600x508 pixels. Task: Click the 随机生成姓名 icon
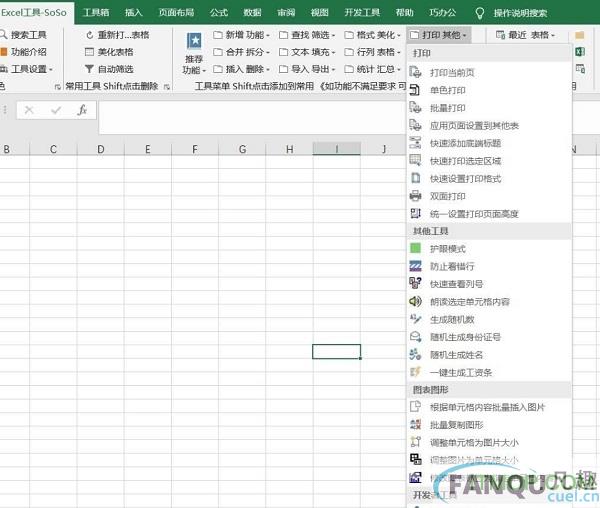415,354
